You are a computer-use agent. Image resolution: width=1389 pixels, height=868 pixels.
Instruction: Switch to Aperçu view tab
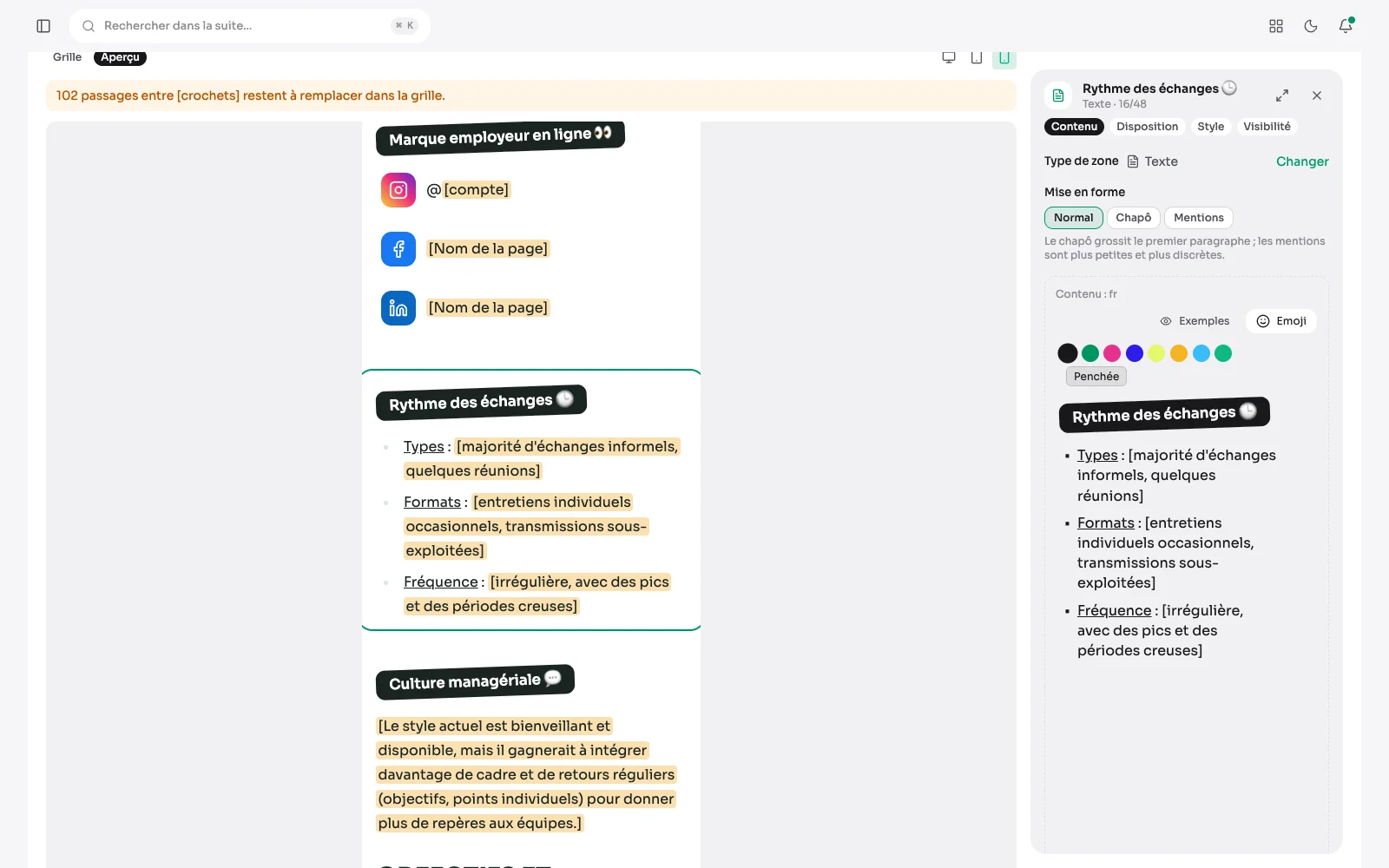pos(120,57)
